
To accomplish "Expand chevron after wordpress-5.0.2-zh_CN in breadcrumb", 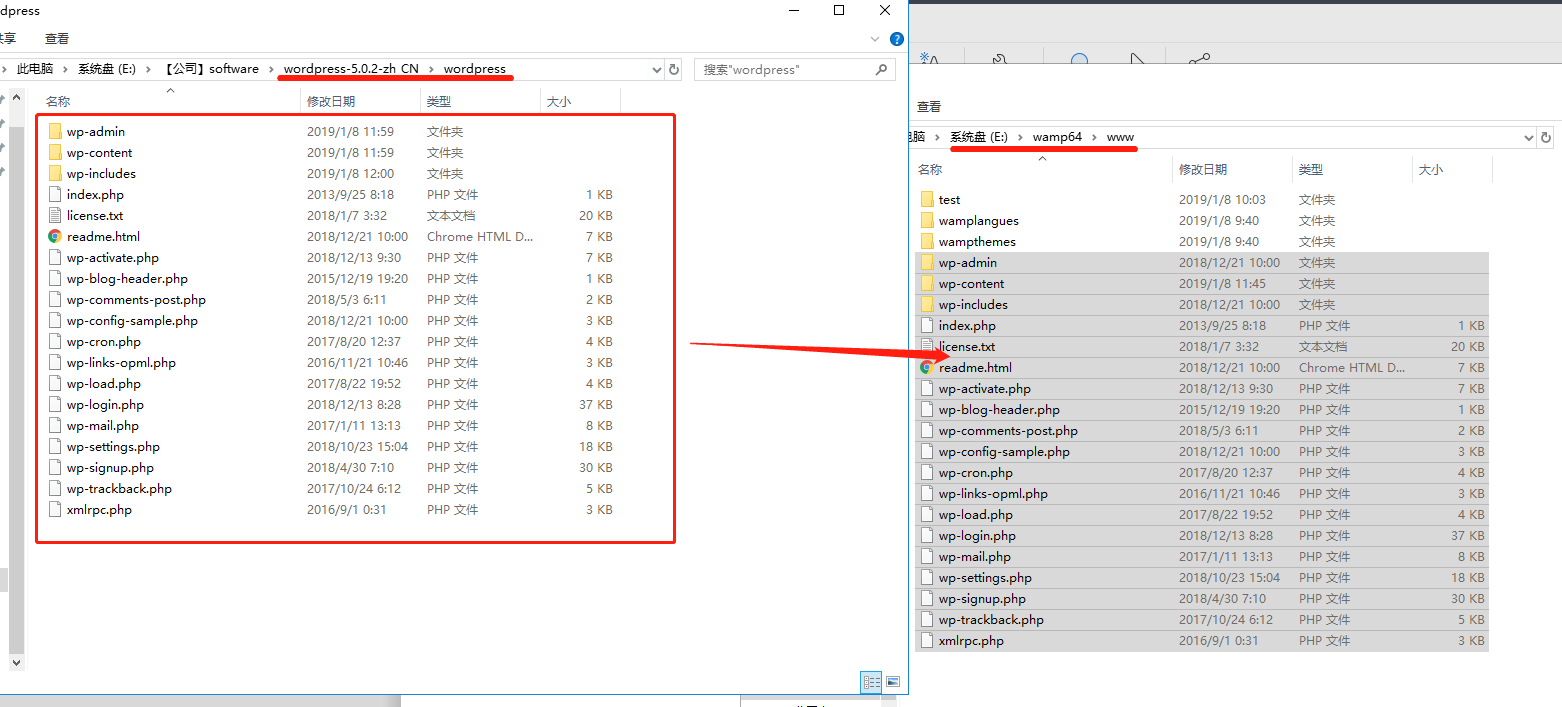I will [431, 69].
